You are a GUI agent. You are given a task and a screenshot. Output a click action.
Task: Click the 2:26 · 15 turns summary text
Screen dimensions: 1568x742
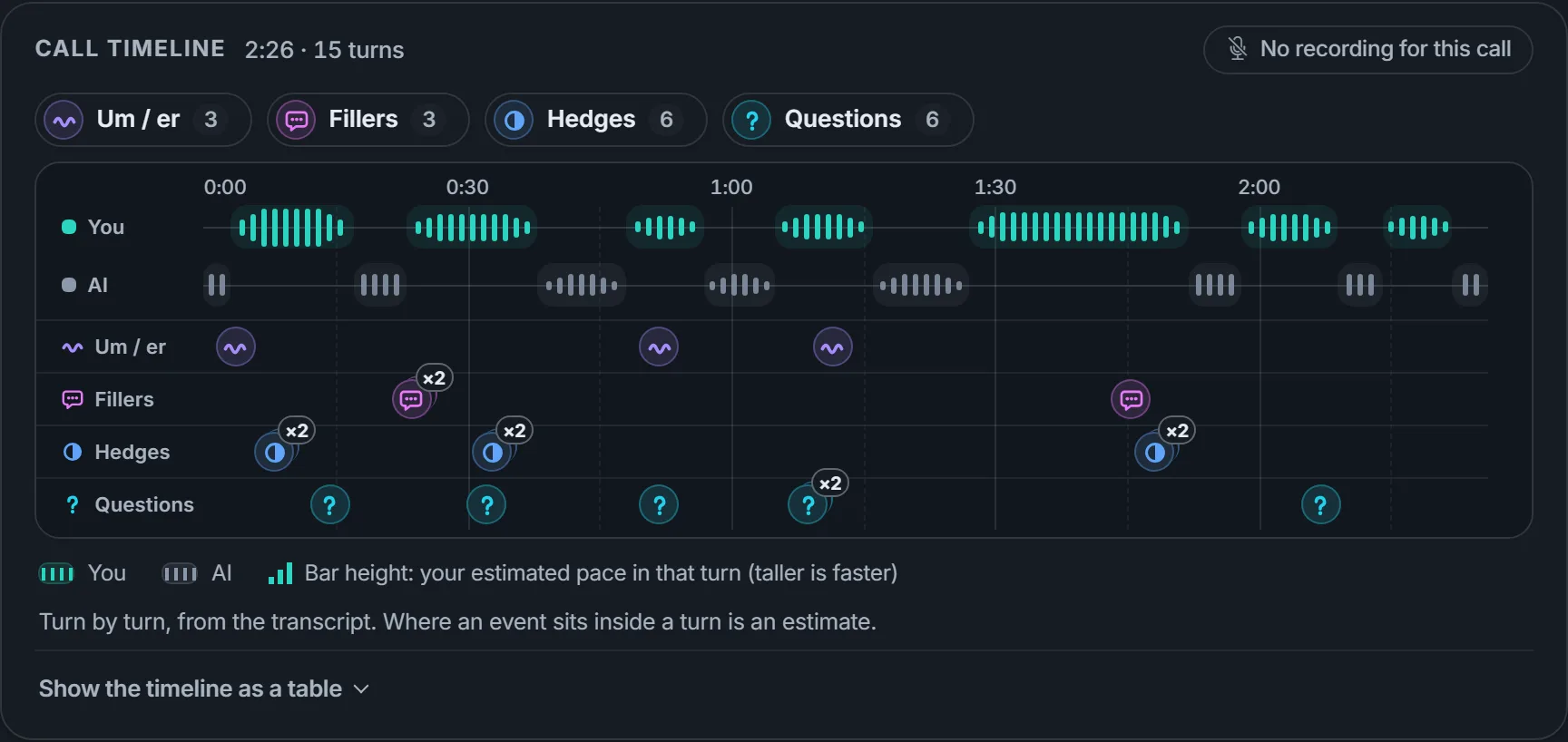(324, 50)
